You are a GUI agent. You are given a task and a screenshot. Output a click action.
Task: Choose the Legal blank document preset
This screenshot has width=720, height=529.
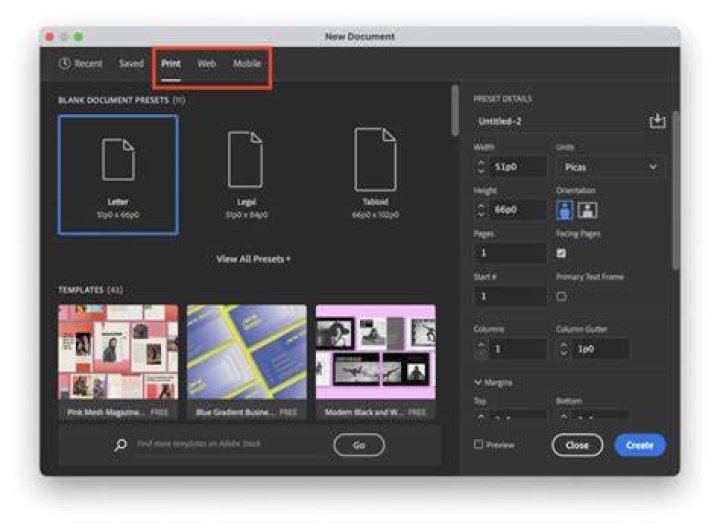[x=246, y=174]
